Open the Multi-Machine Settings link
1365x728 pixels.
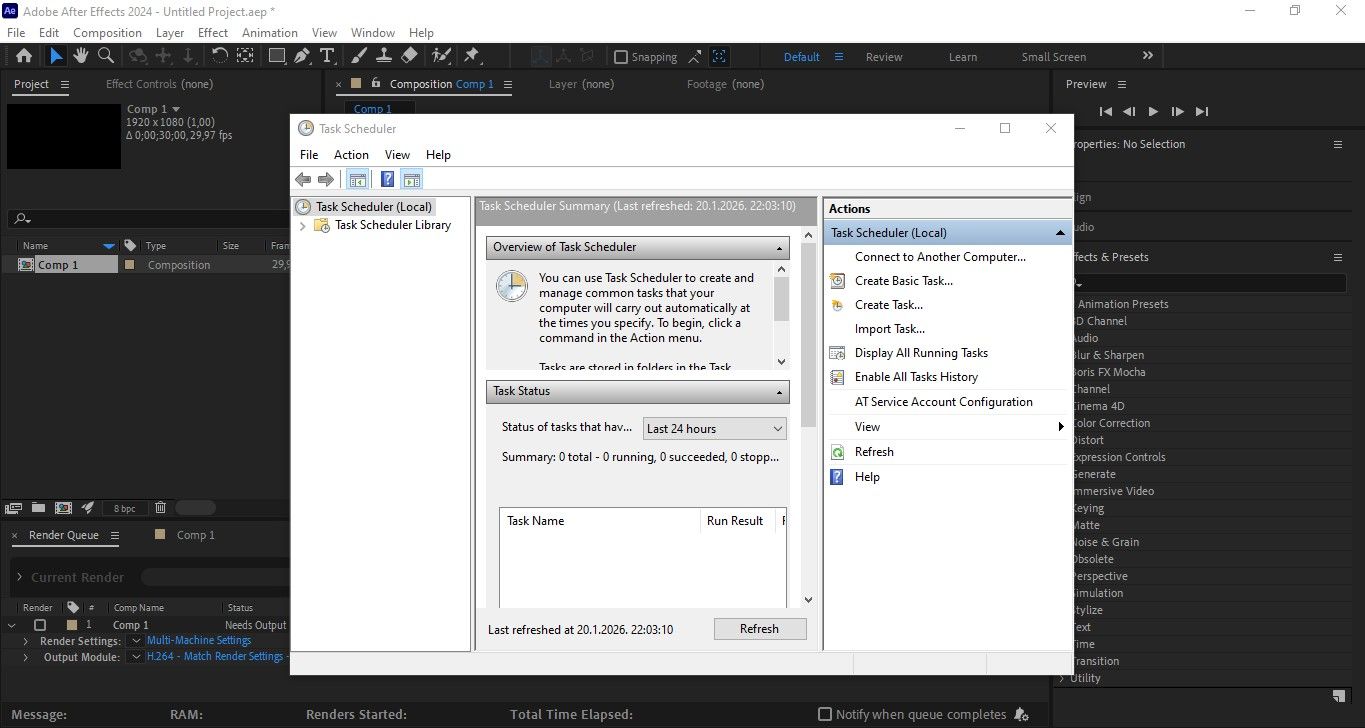coord(199,640)
